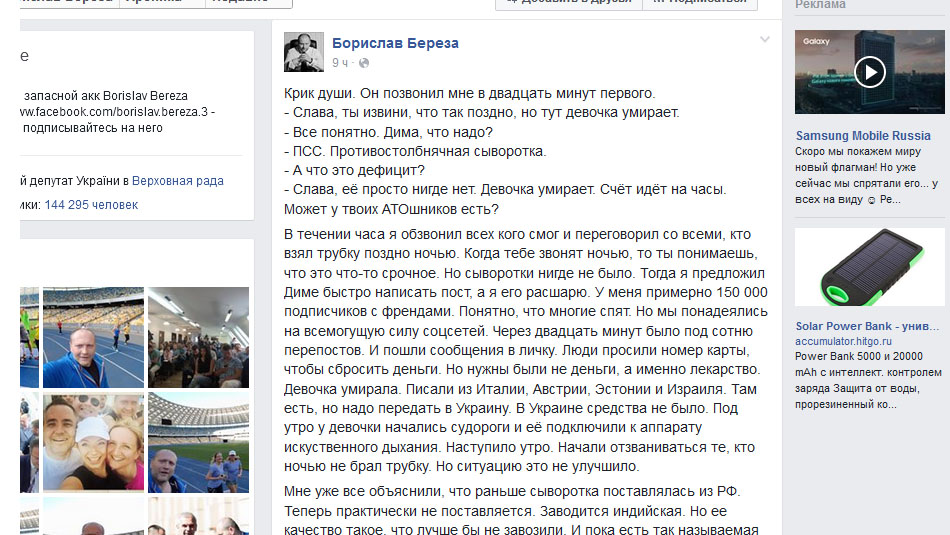Screen dimensions: 950x535
Task: Open the Борислав Береза author name link
Action: [x=395, y=43]
